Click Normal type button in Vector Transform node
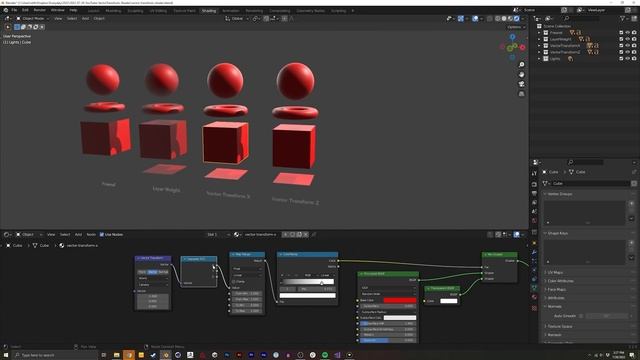Image resolution: width=640 pixels, height=360 pixels. point(163,272)
